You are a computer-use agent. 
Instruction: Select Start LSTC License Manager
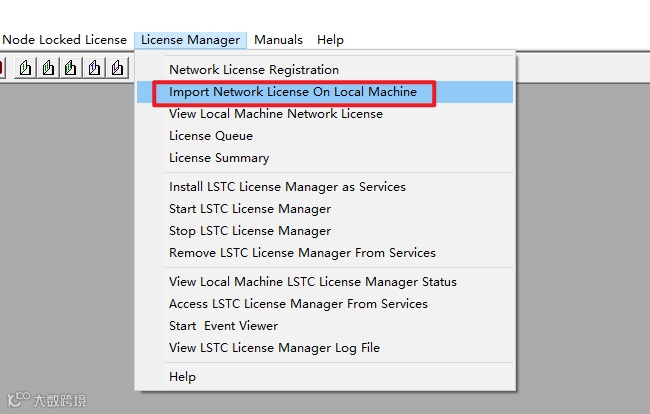click(249, 209)
